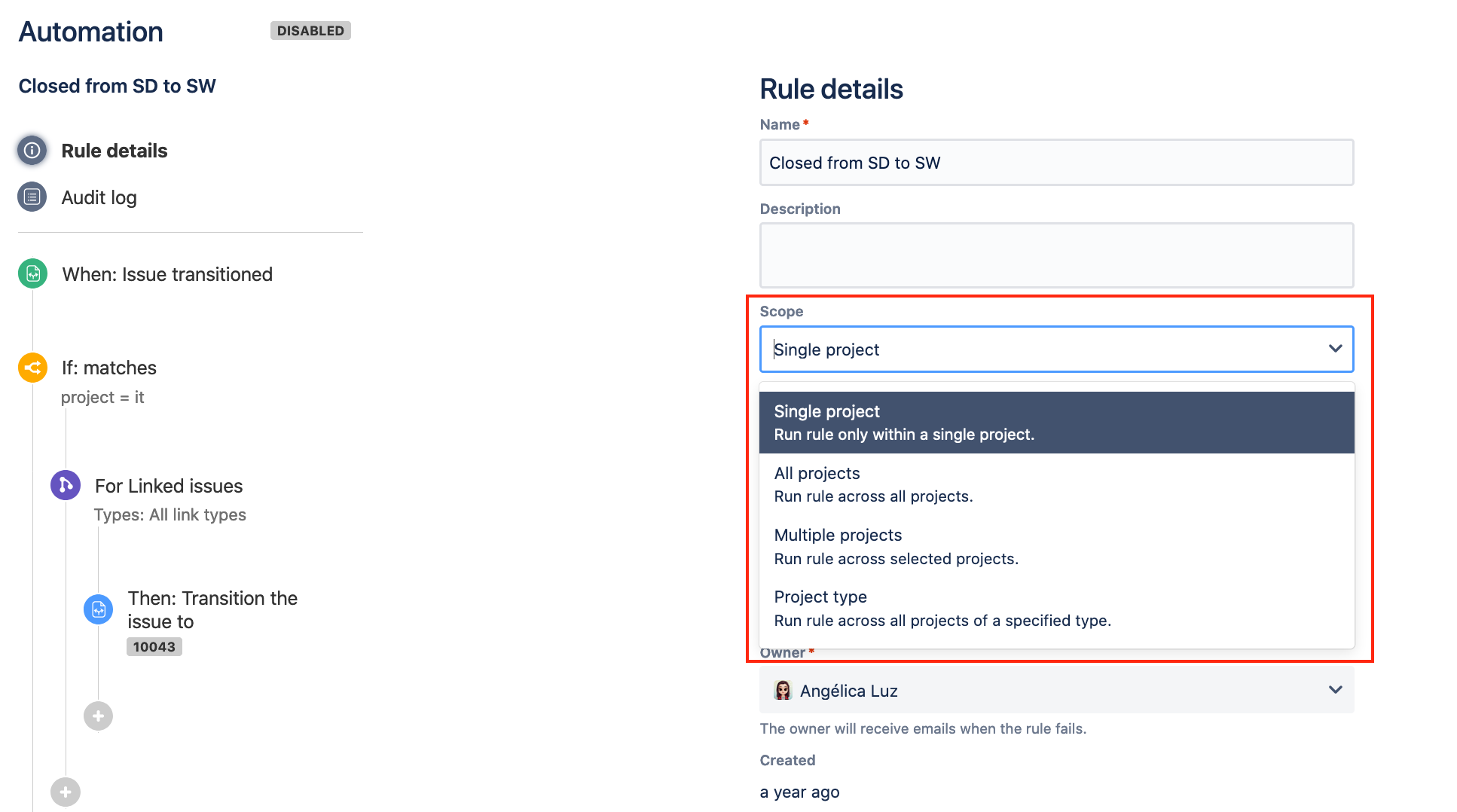Open the Audit log list icon
Image resolution: width=1457 pixels, height=812 pixels.
32,197
